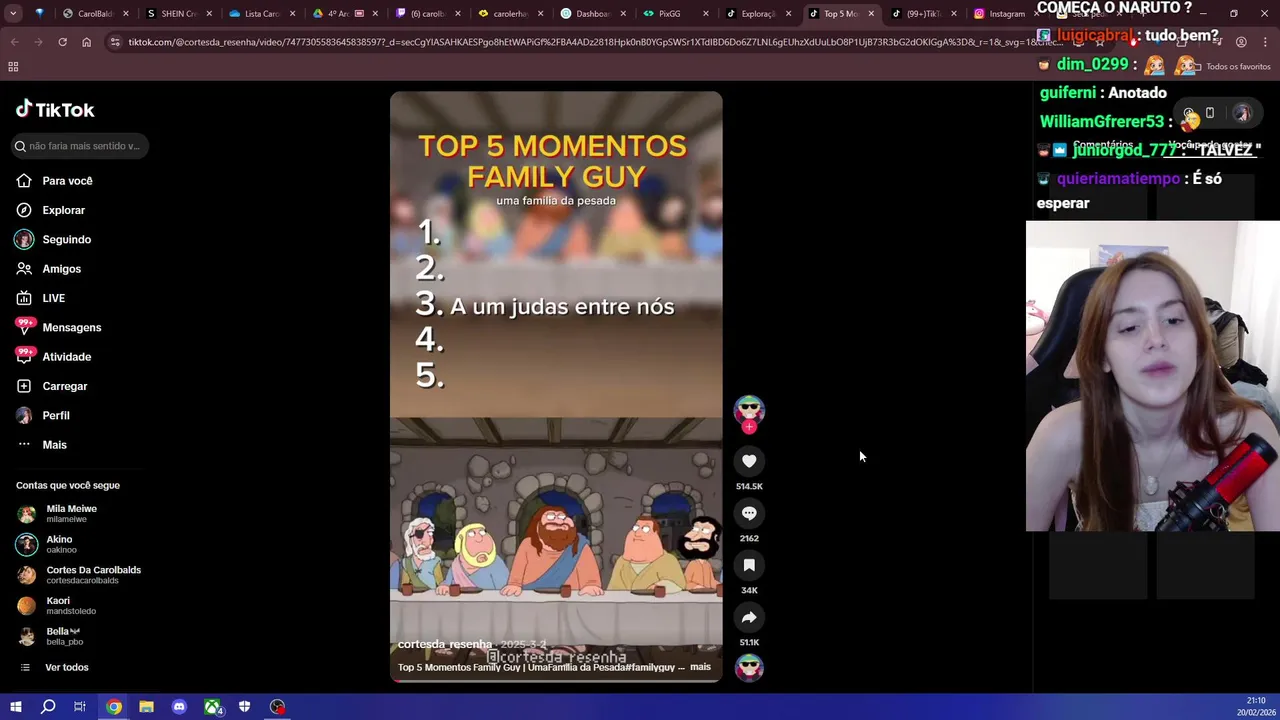Screen dimensions: 1280x720
Task: Follow creator with red plus badge
Action: [x=749, y=427]
